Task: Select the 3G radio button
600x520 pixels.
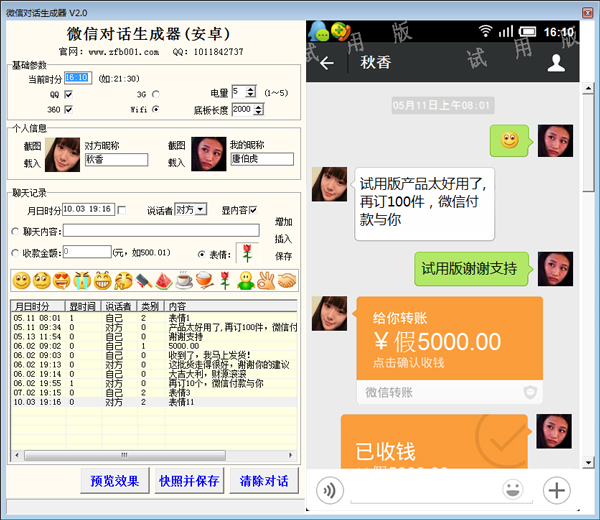Action: pos(155,93)
